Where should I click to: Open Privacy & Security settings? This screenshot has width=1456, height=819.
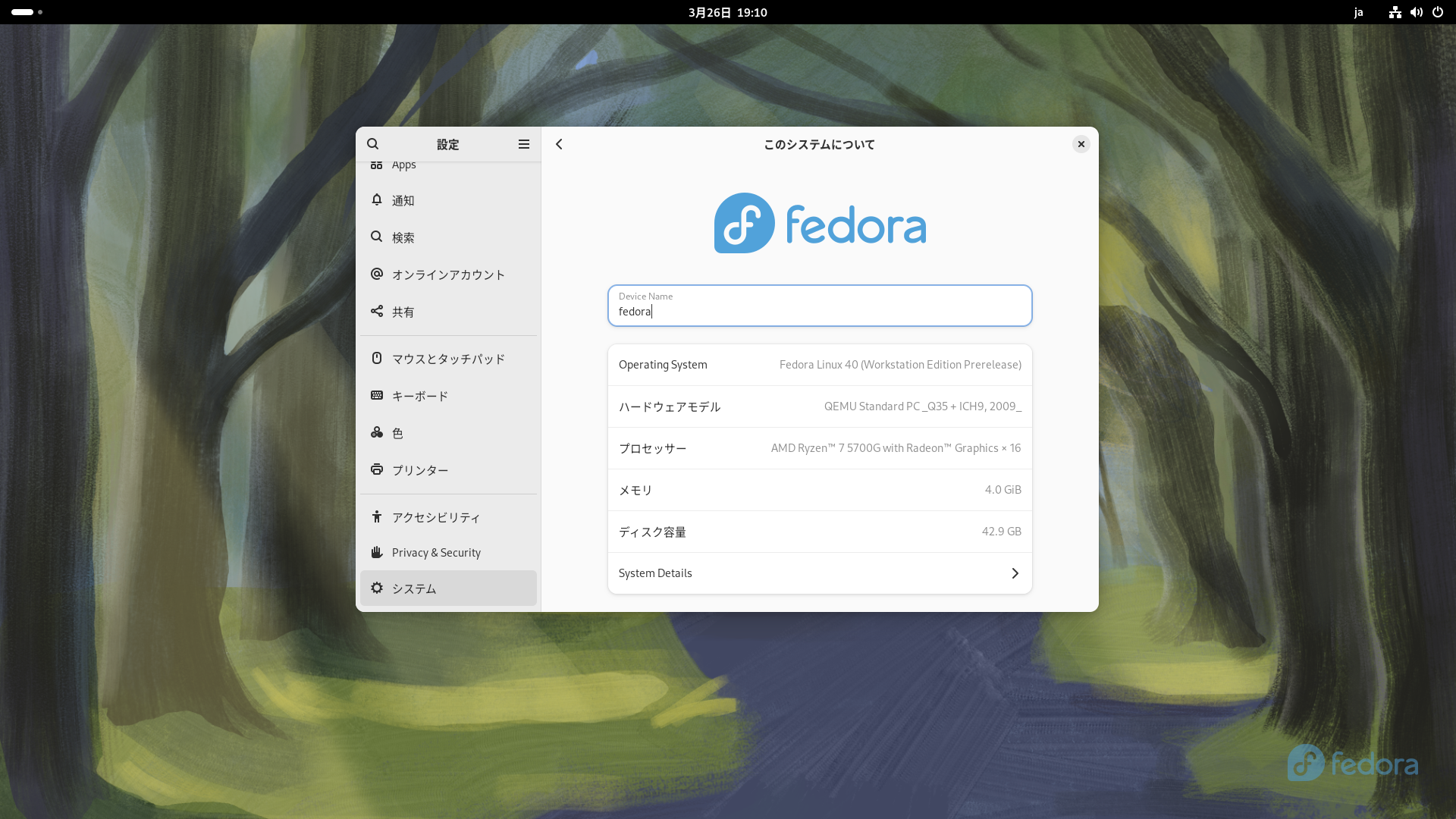tap(447, 553)
